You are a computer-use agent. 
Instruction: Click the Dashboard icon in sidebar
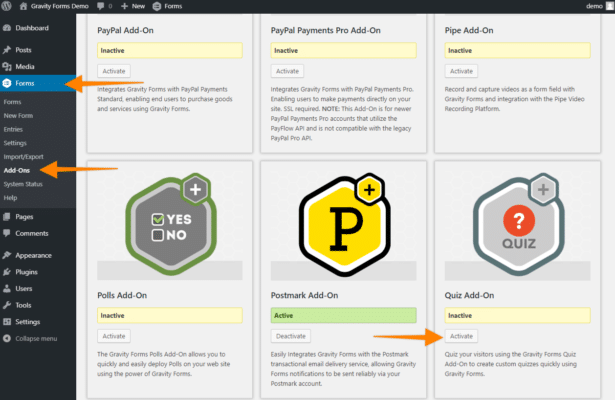pos(7,28)
